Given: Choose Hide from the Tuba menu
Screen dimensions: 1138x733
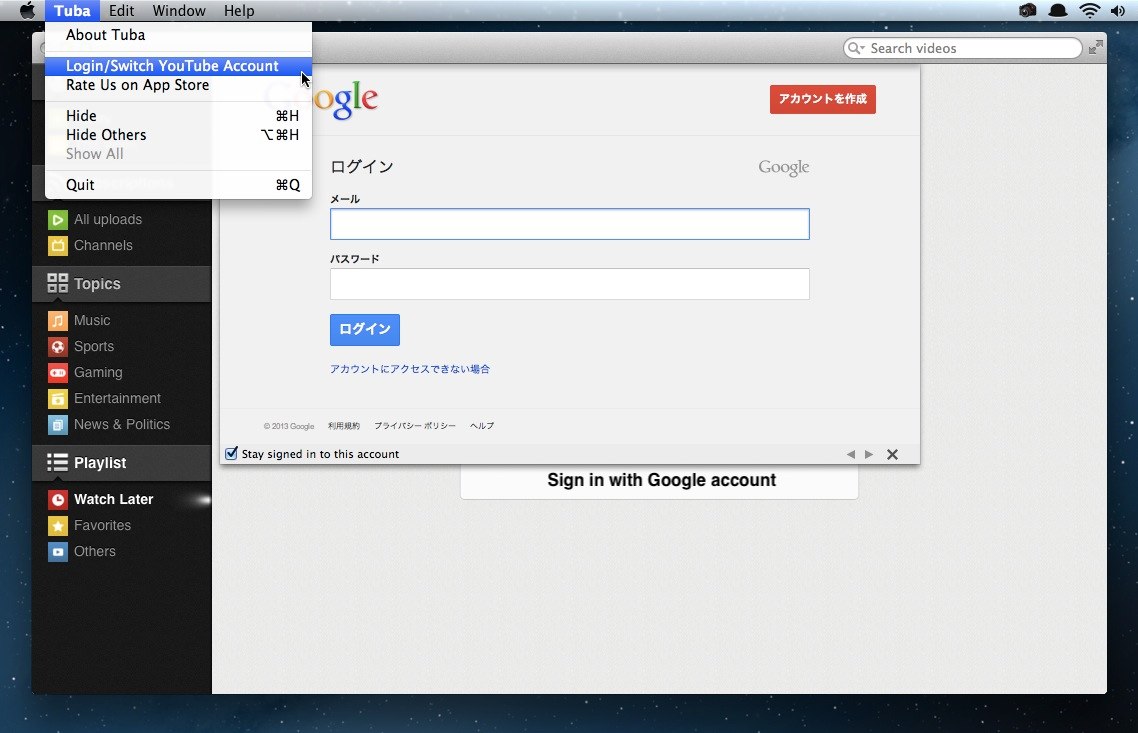Looking at the screenshot, I should point(179,115).
